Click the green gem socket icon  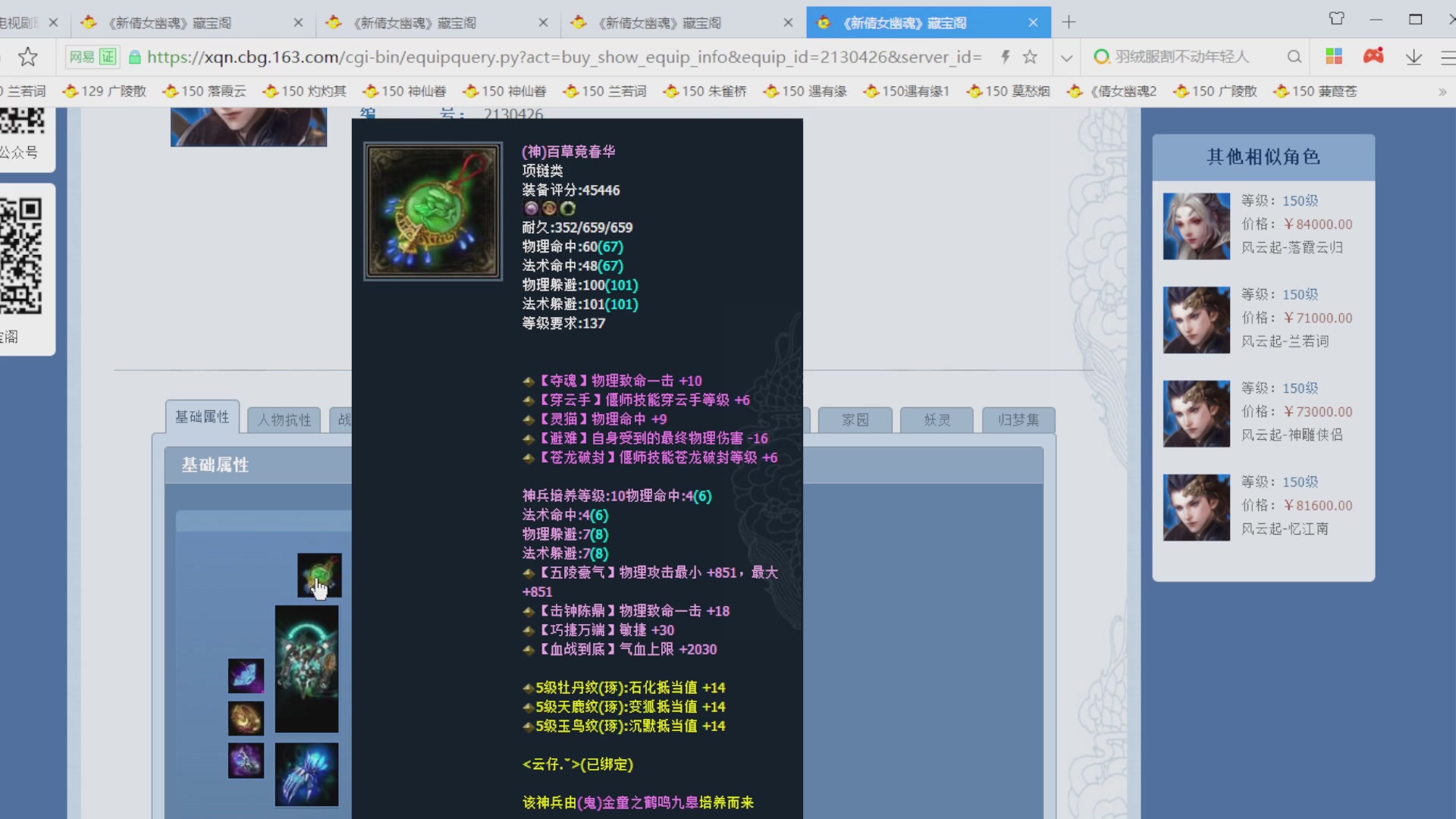568,209
